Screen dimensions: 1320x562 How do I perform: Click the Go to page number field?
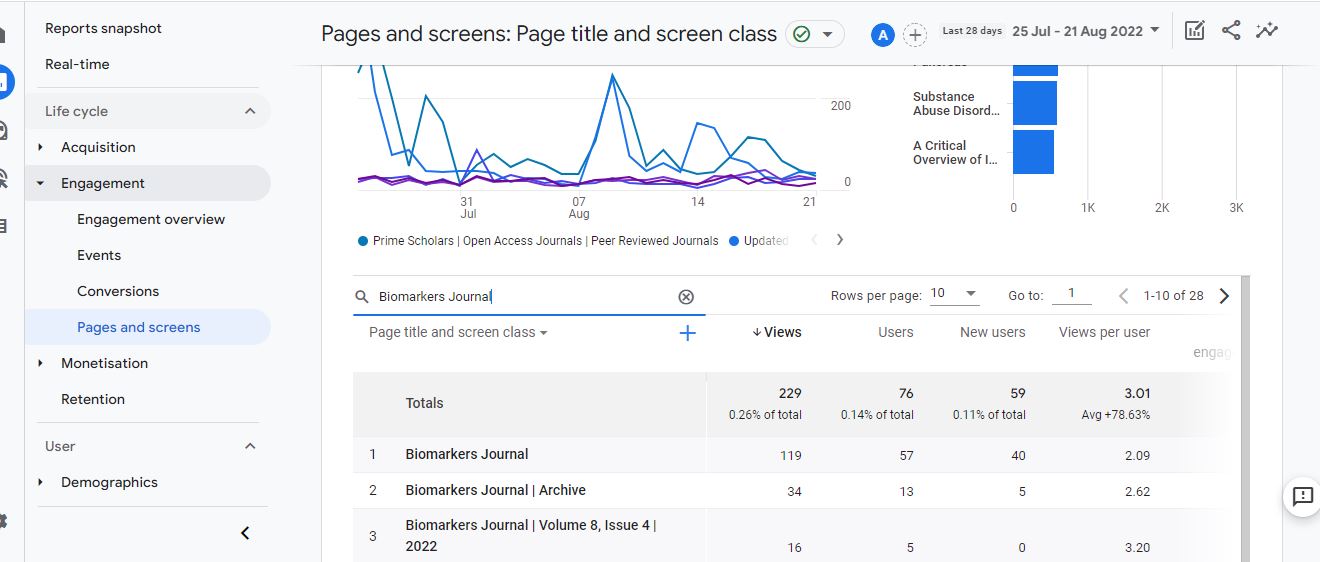(1072, 294)
